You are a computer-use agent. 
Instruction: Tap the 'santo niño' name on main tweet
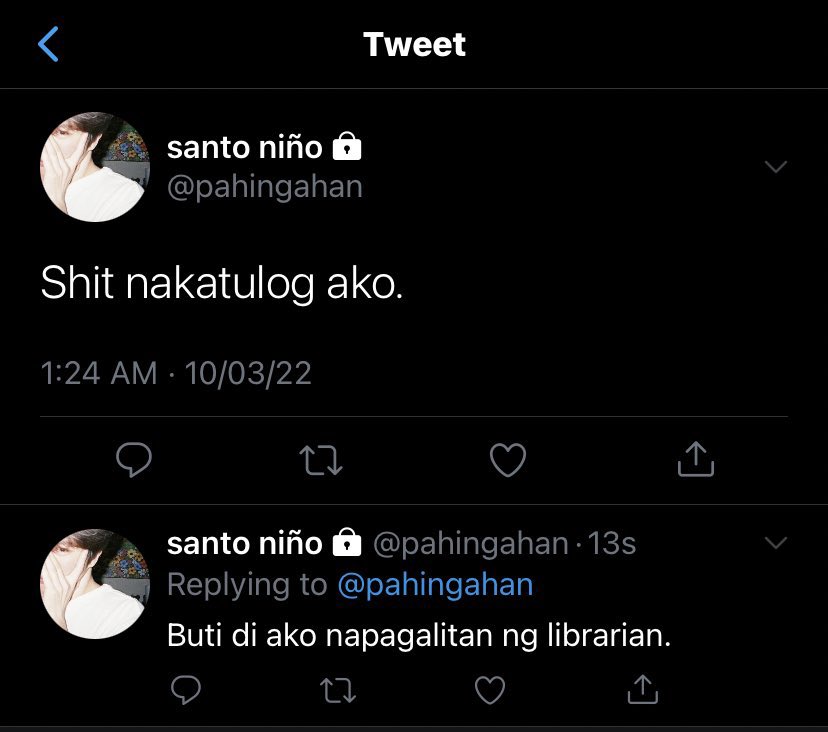[x=244, y=147]
